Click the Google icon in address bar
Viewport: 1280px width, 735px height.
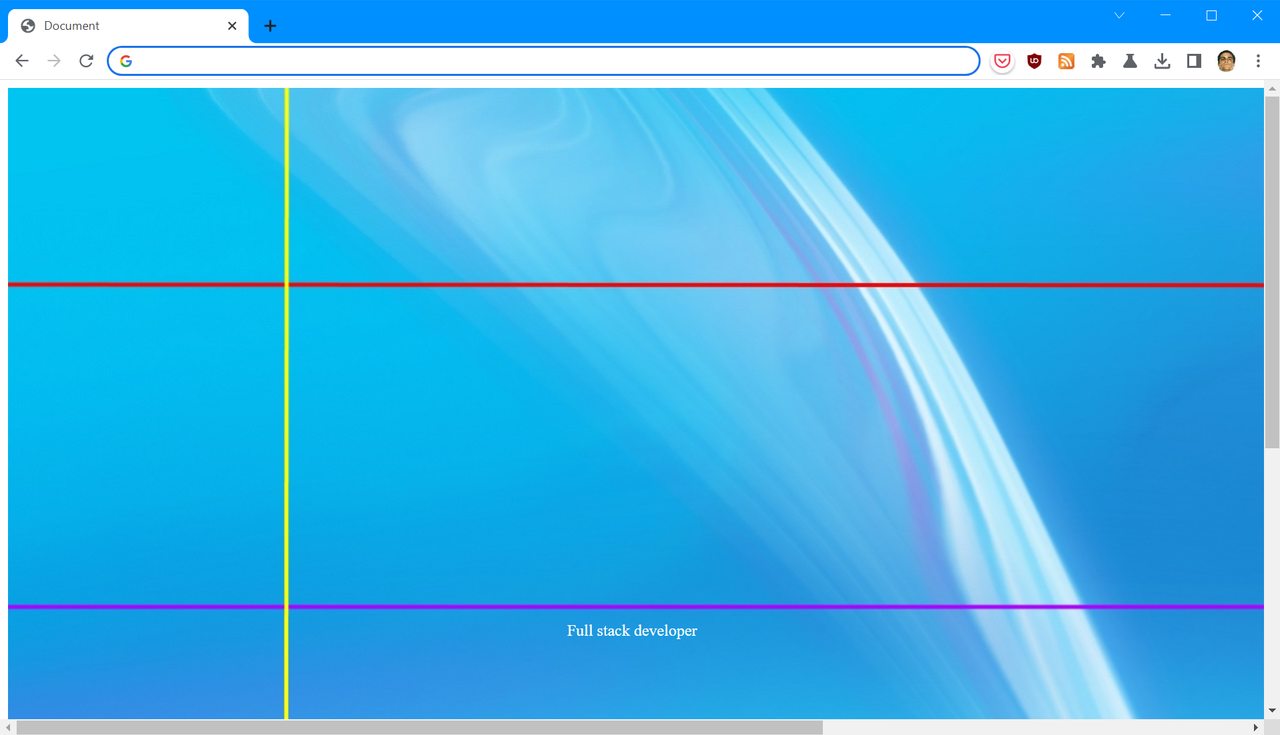click(126, 61)
